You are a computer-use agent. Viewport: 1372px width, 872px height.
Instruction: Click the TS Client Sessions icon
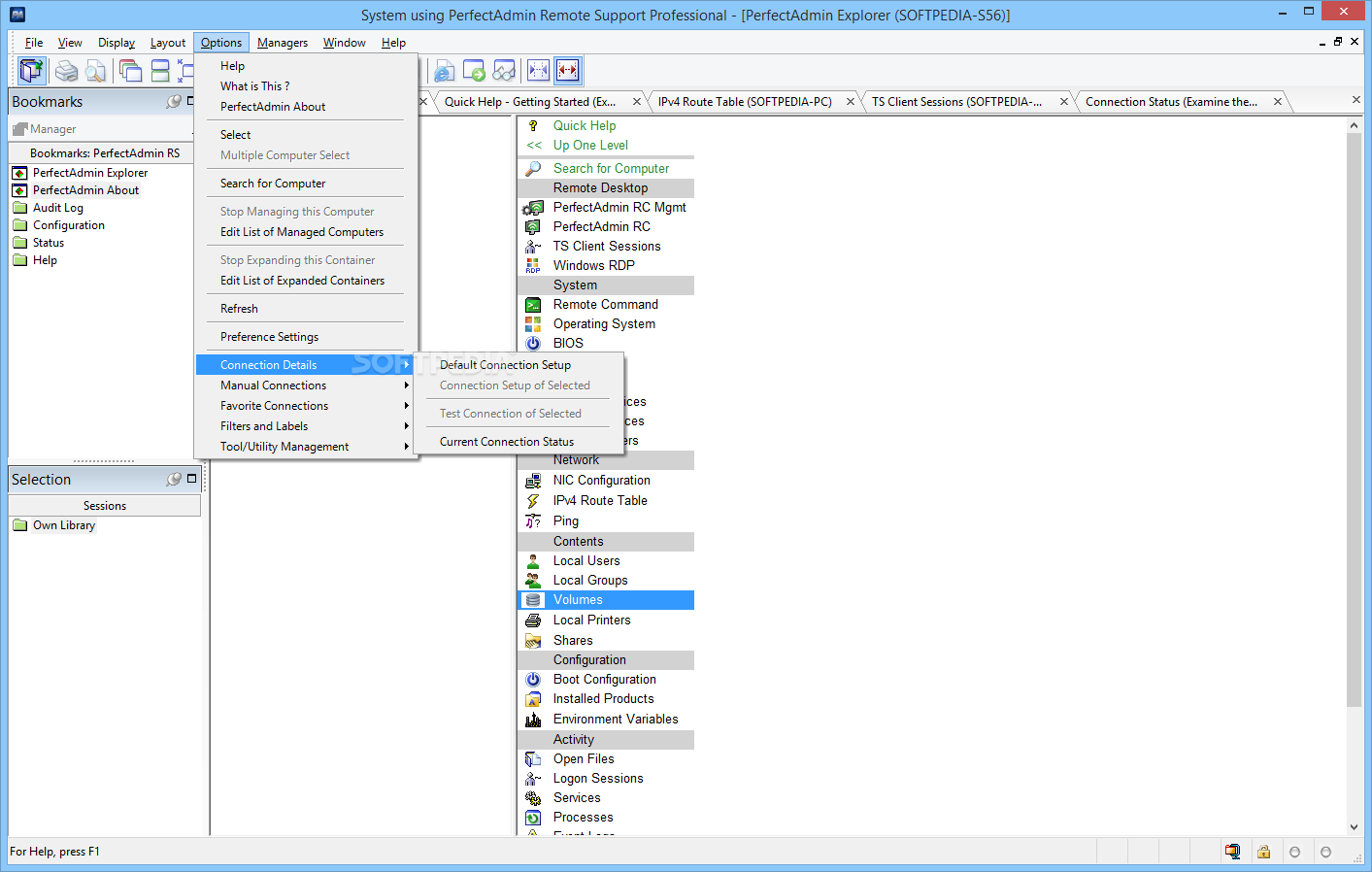point(533,247)
